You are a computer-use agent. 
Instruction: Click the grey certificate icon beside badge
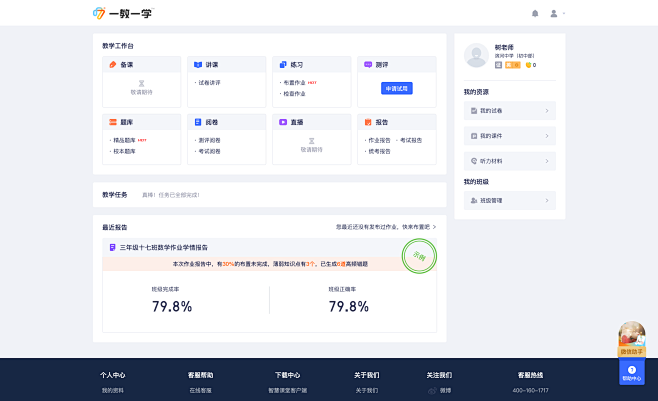pyautogui.click(x=498, y=65)
